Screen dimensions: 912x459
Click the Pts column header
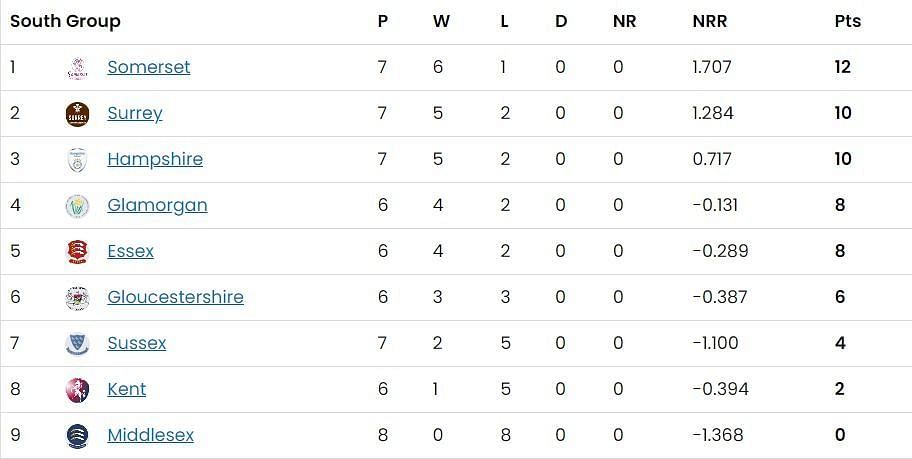pos(847,21)
